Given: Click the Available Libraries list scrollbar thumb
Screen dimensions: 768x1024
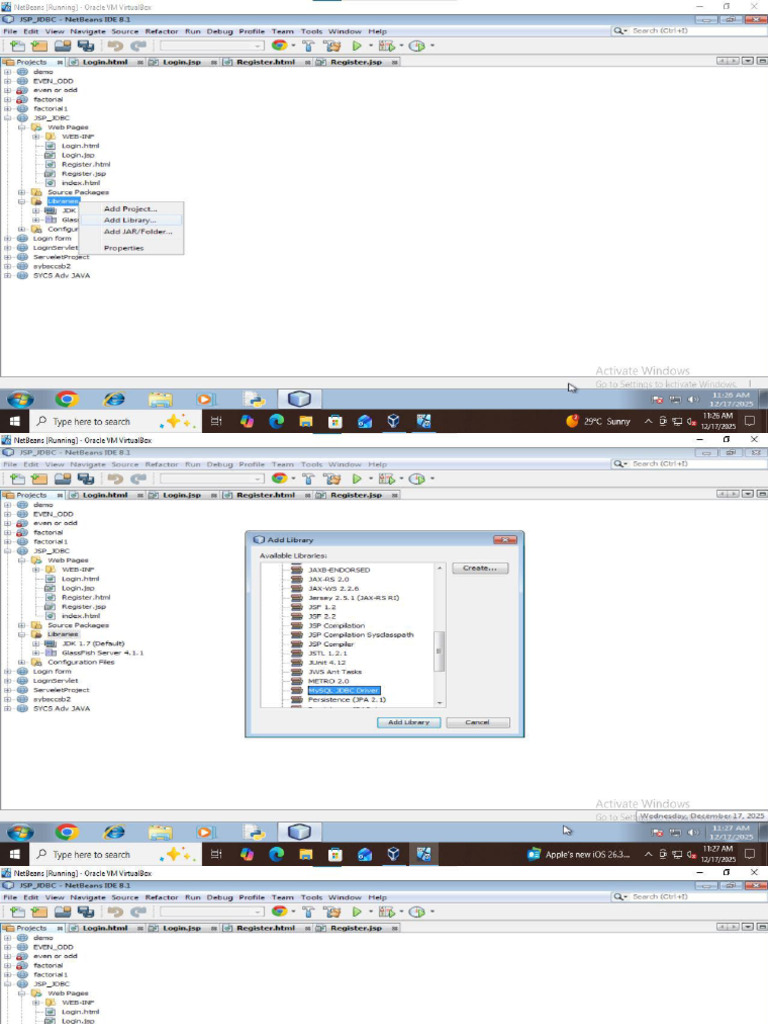Looking at the screenshot, I should tap(440, 651).
